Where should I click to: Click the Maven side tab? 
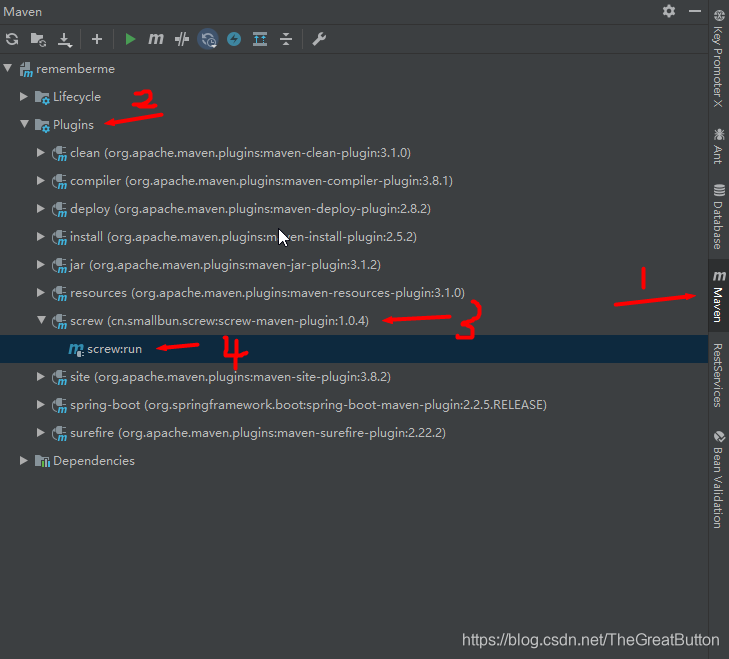click(x=719, y=296)
